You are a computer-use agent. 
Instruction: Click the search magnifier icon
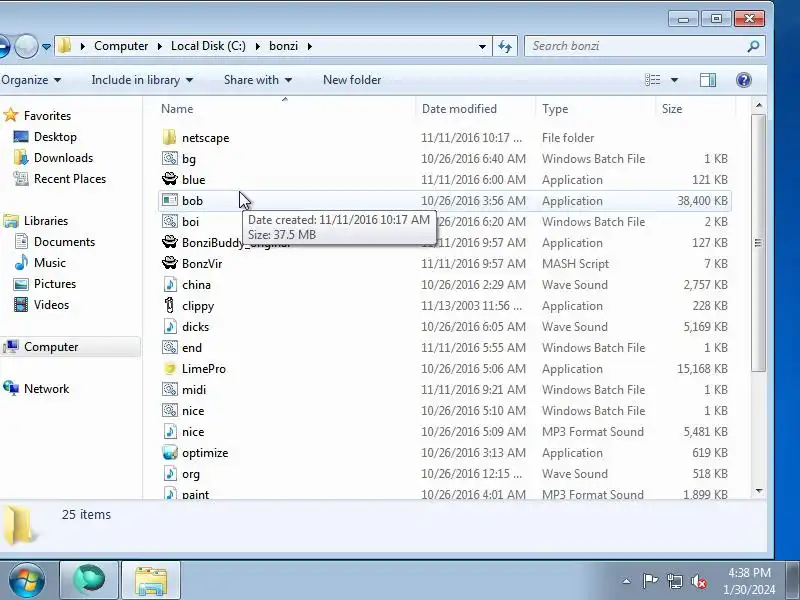point(753,46)
